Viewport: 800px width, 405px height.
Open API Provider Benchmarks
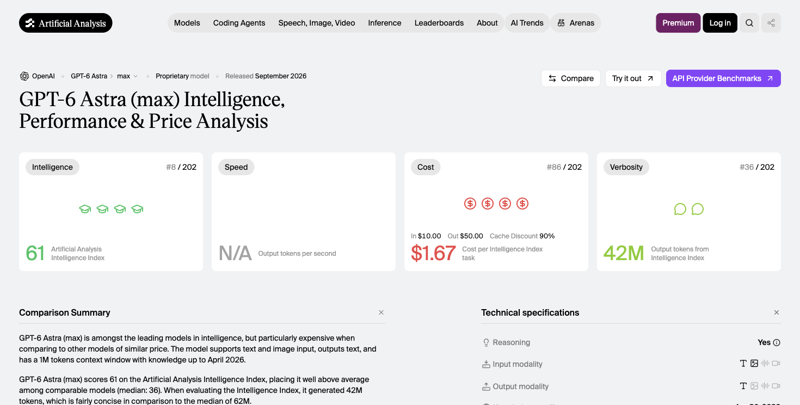click(723, 79)
